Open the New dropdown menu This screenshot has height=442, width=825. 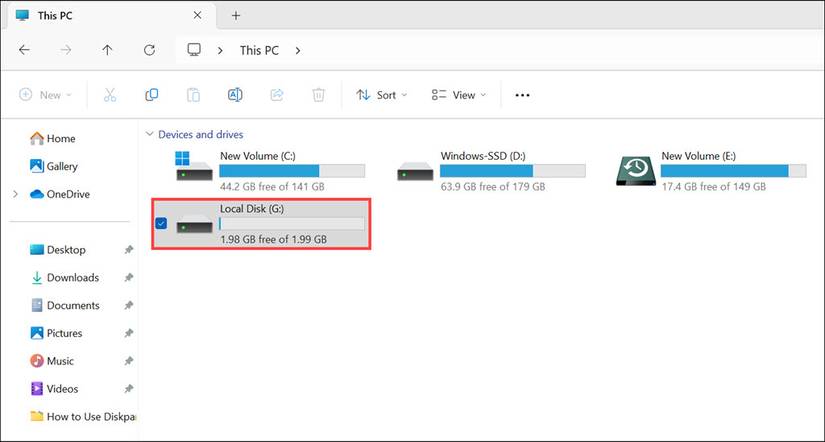point(45,95)
